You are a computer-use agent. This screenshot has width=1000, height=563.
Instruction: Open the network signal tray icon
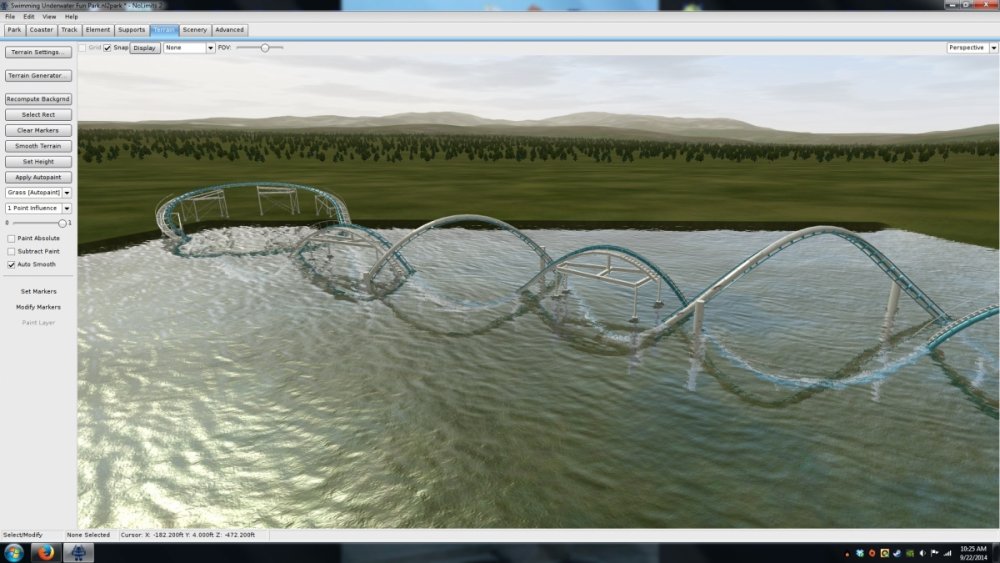point(947,553)
